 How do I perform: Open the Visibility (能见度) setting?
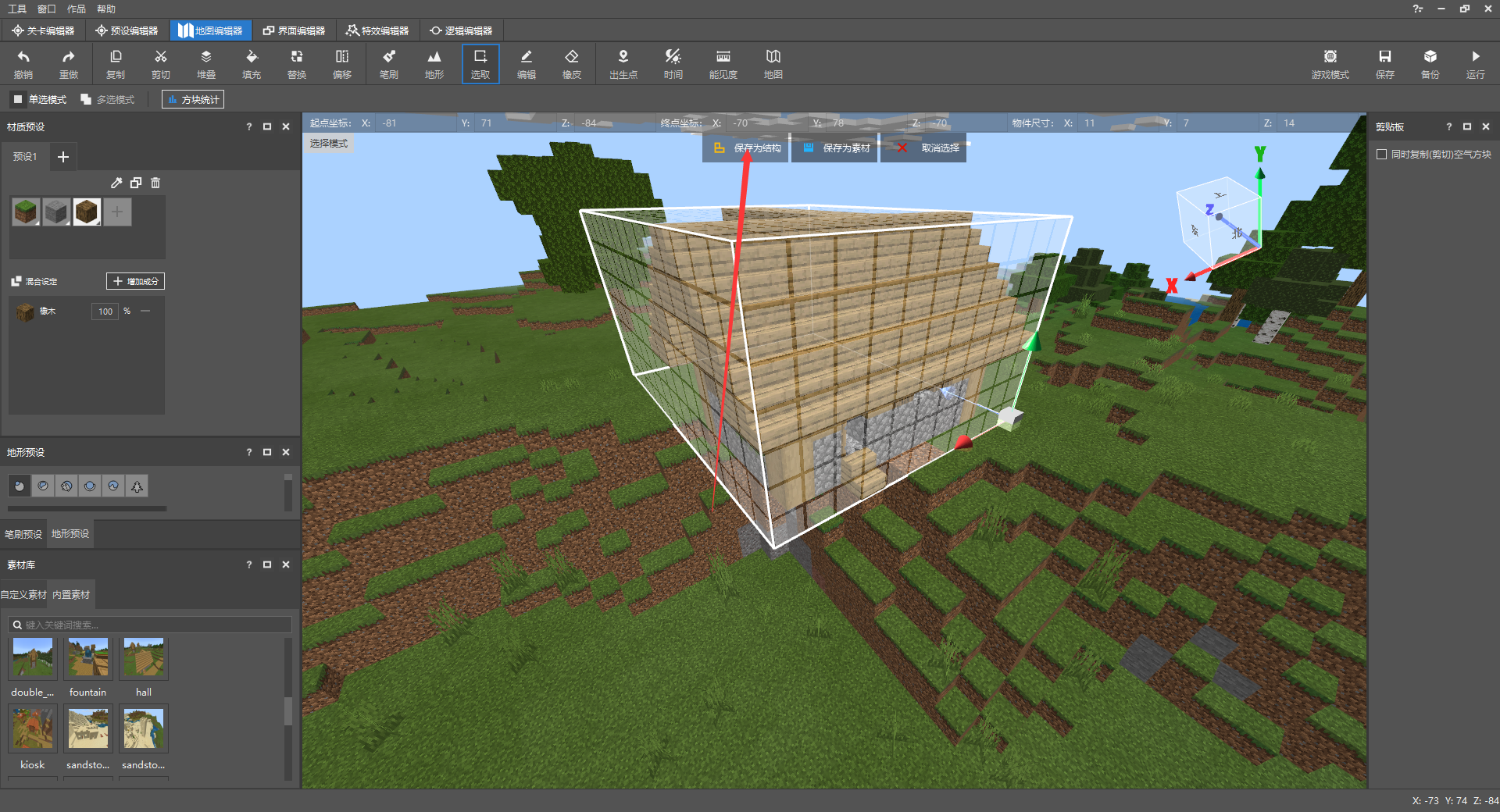point(723,64)
